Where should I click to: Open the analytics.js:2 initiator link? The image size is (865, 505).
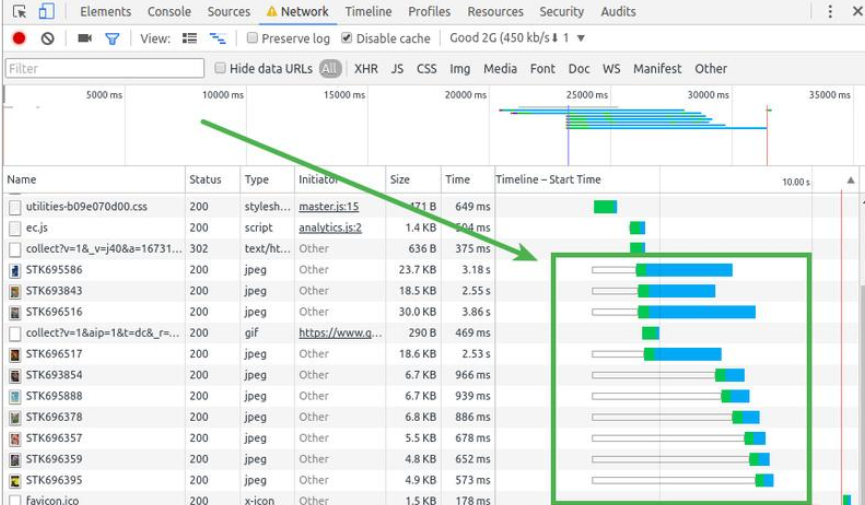coord(330,227)
